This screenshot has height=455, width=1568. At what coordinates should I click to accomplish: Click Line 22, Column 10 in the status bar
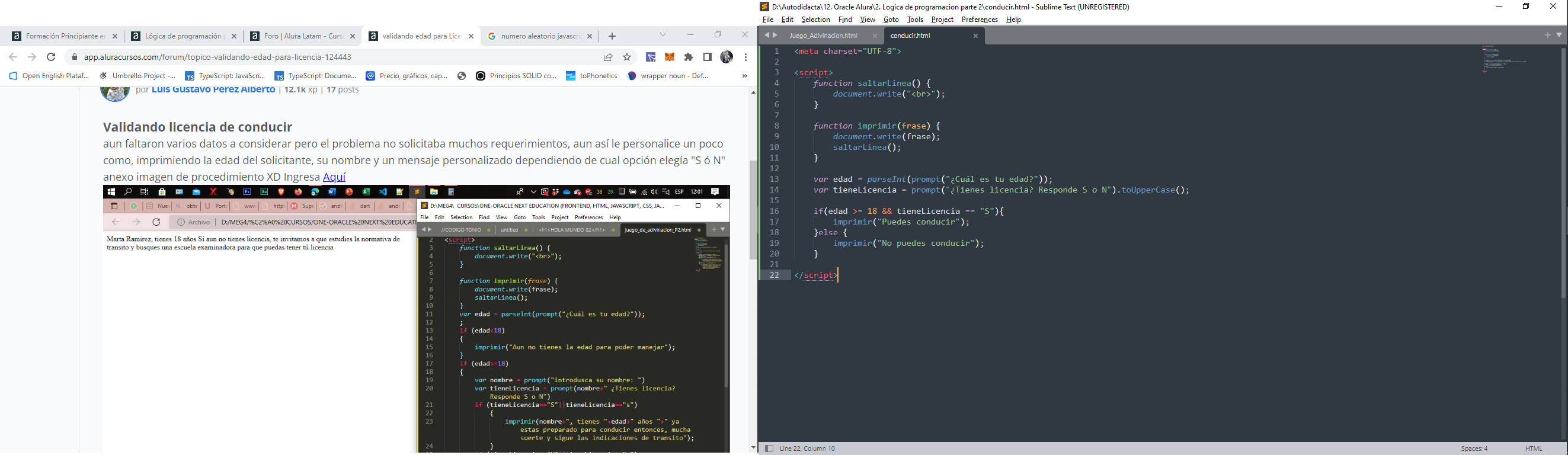pos(808,448)
